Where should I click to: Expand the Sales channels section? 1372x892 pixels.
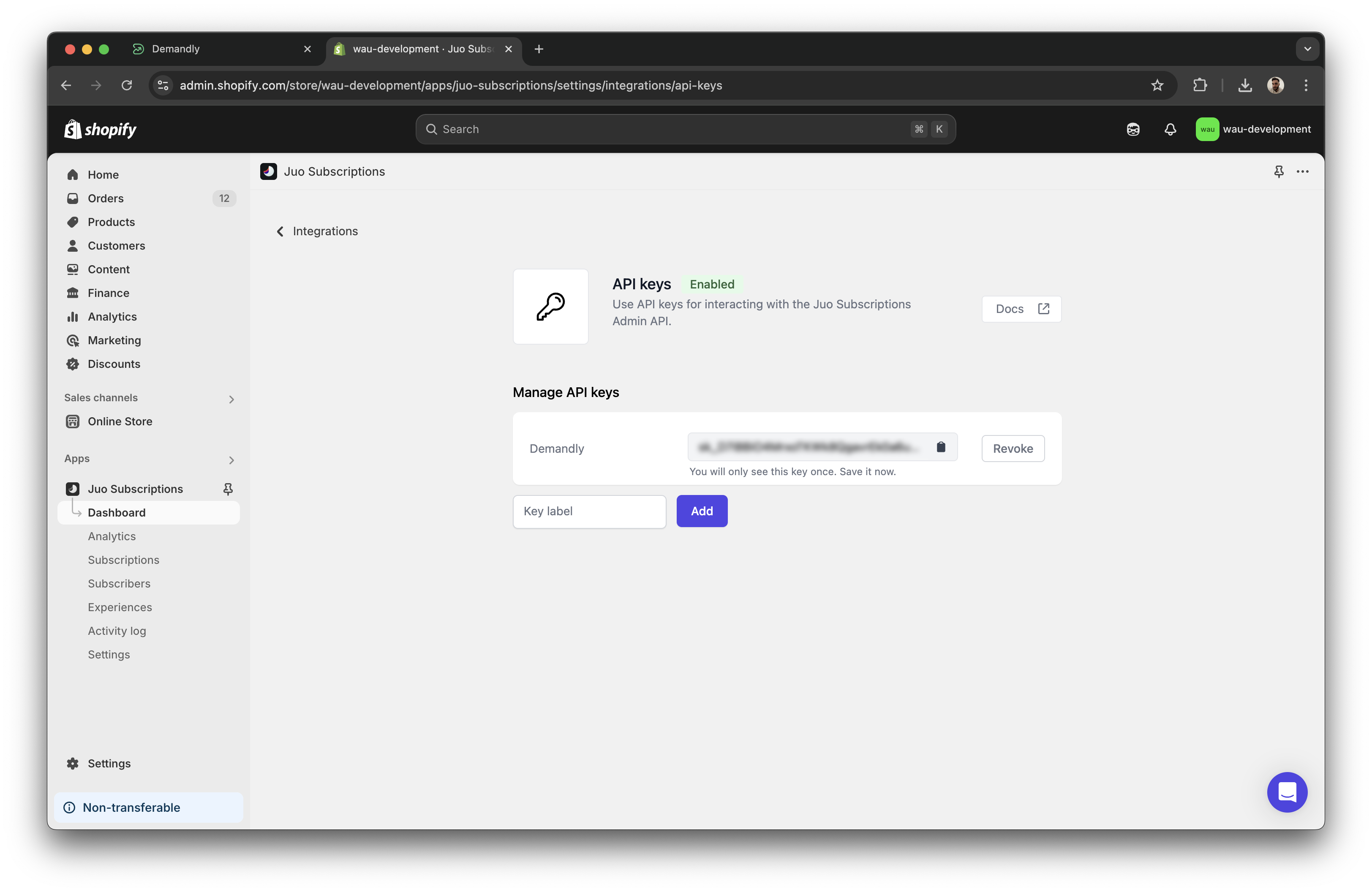(231, 399)
